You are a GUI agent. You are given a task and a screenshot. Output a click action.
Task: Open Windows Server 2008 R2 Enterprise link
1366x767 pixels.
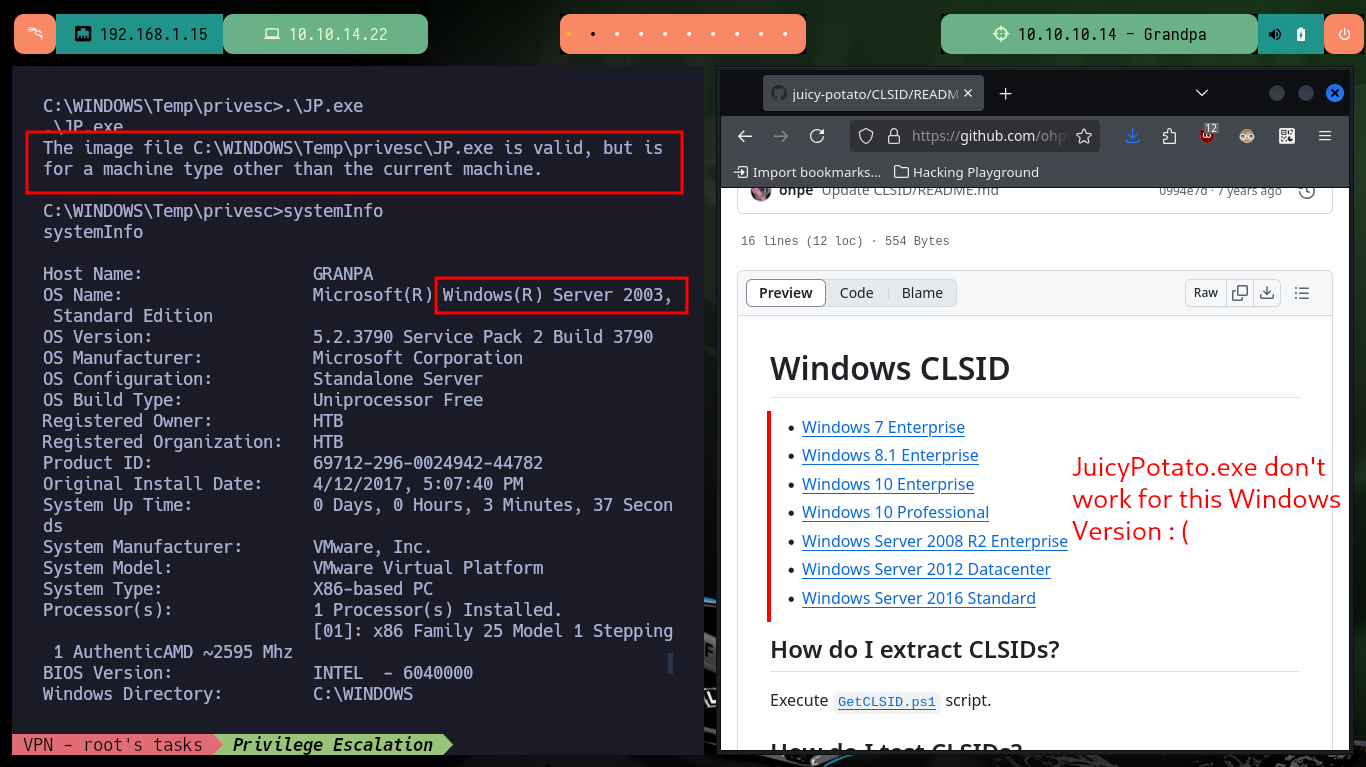pos(935,541)
